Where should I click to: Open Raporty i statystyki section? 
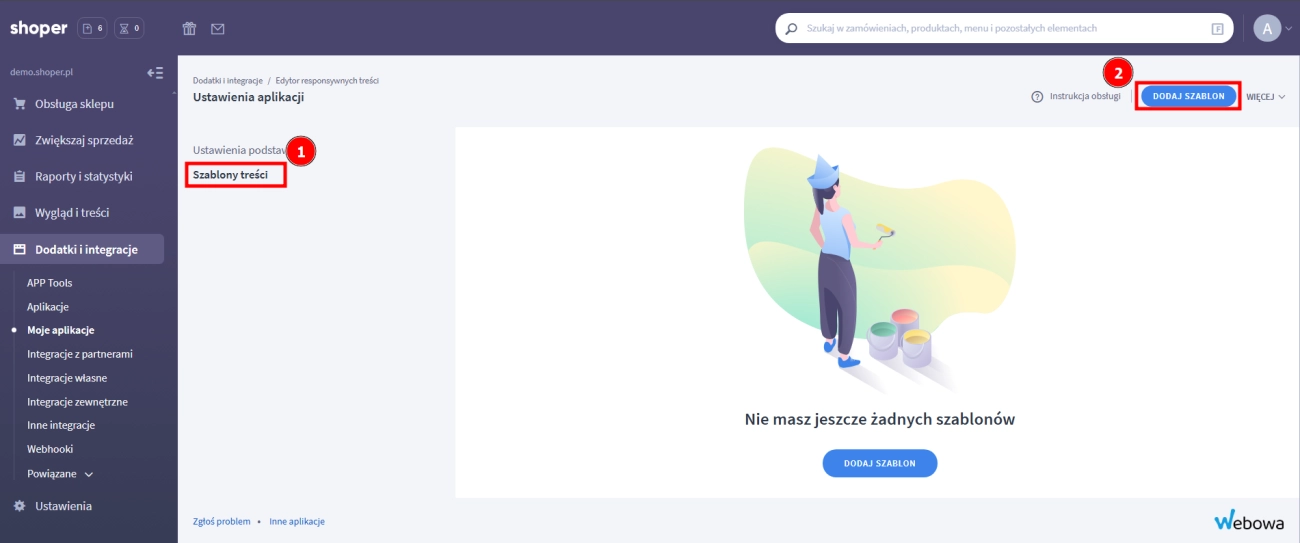point(83,177)
